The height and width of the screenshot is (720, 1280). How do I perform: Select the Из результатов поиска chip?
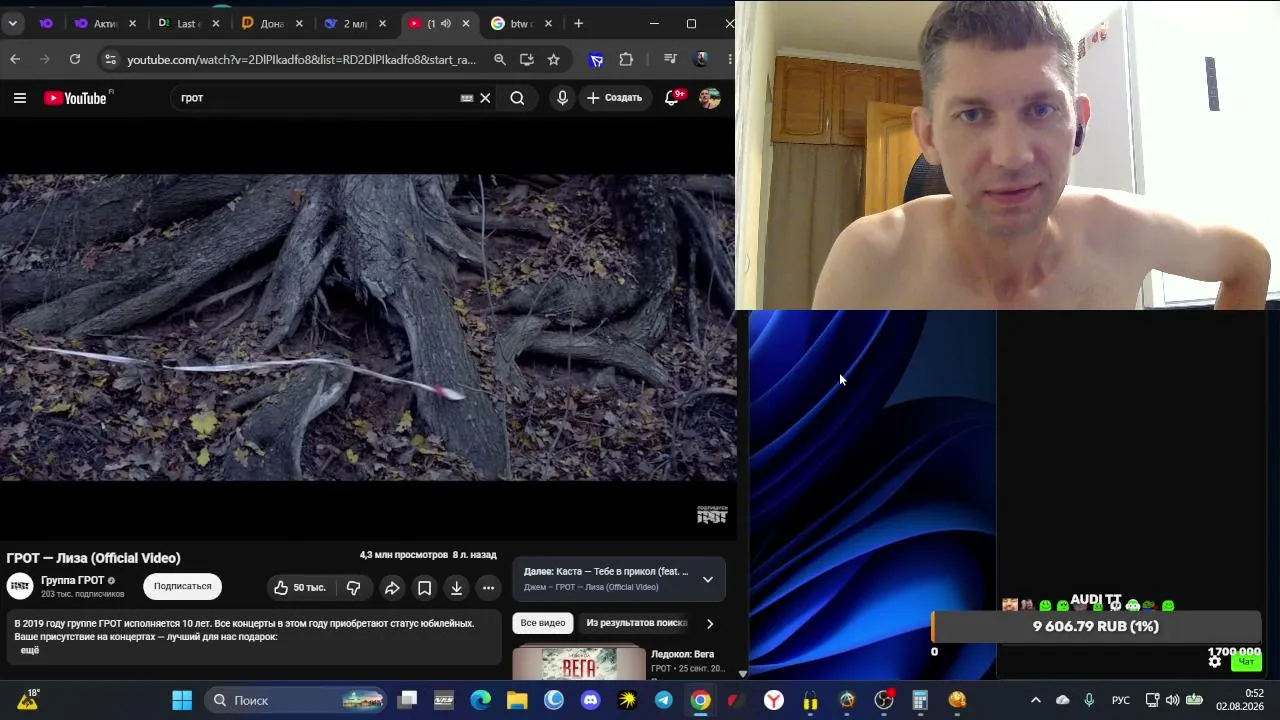636,623
